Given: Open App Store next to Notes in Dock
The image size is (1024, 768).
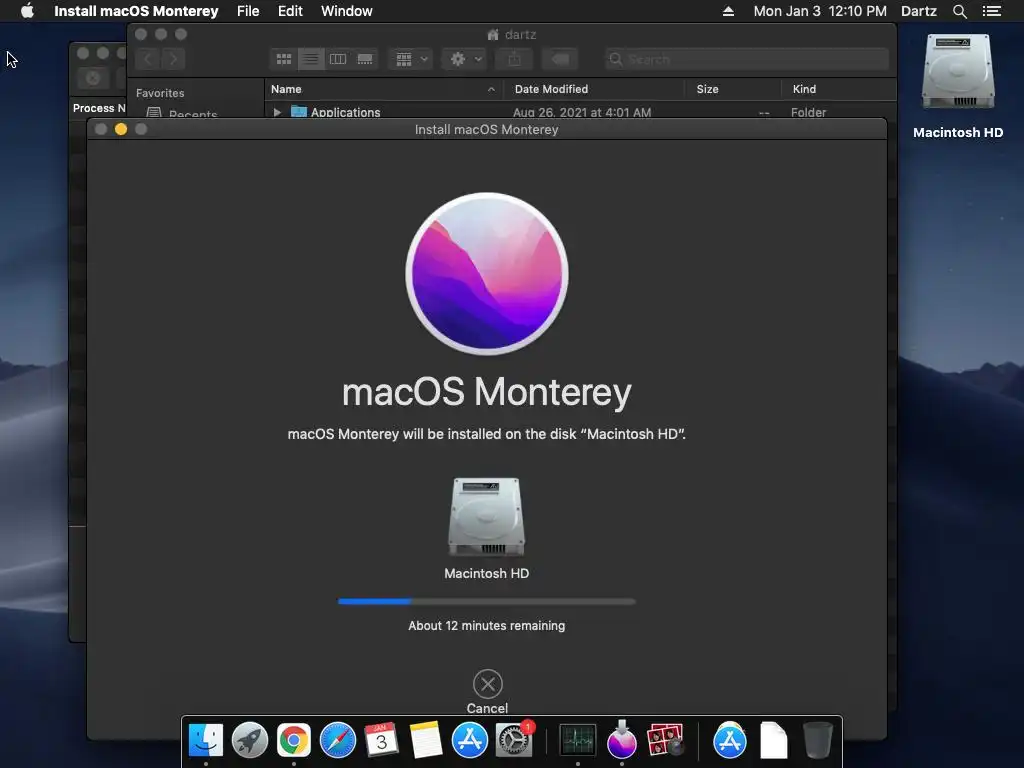Looking at the screenshot, I should (x=470, y=741).
